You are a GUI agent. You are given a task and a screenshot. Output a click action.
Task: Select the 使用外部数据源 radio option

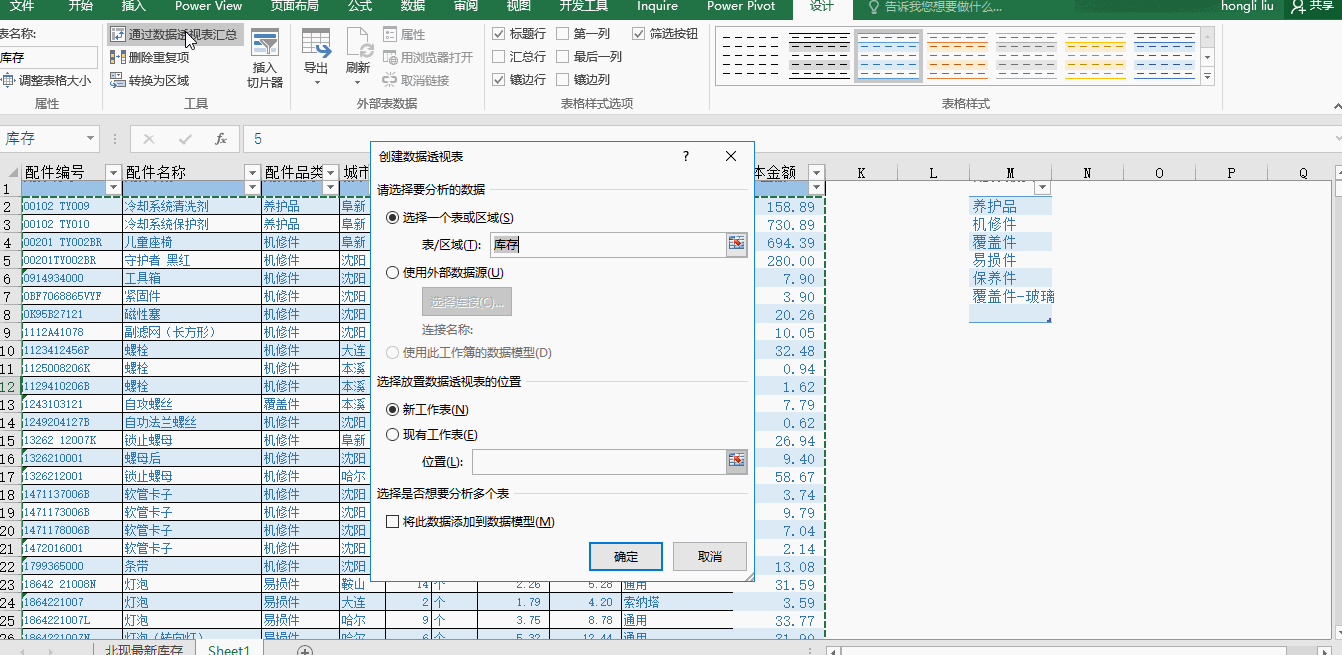392,272
